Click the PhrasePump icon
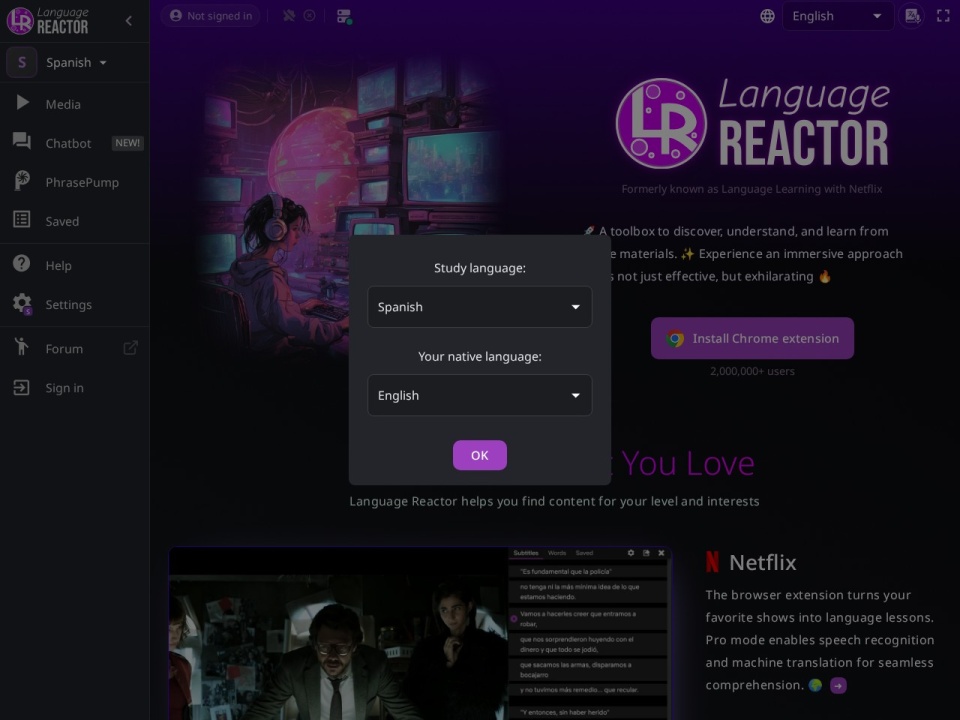 22,181
